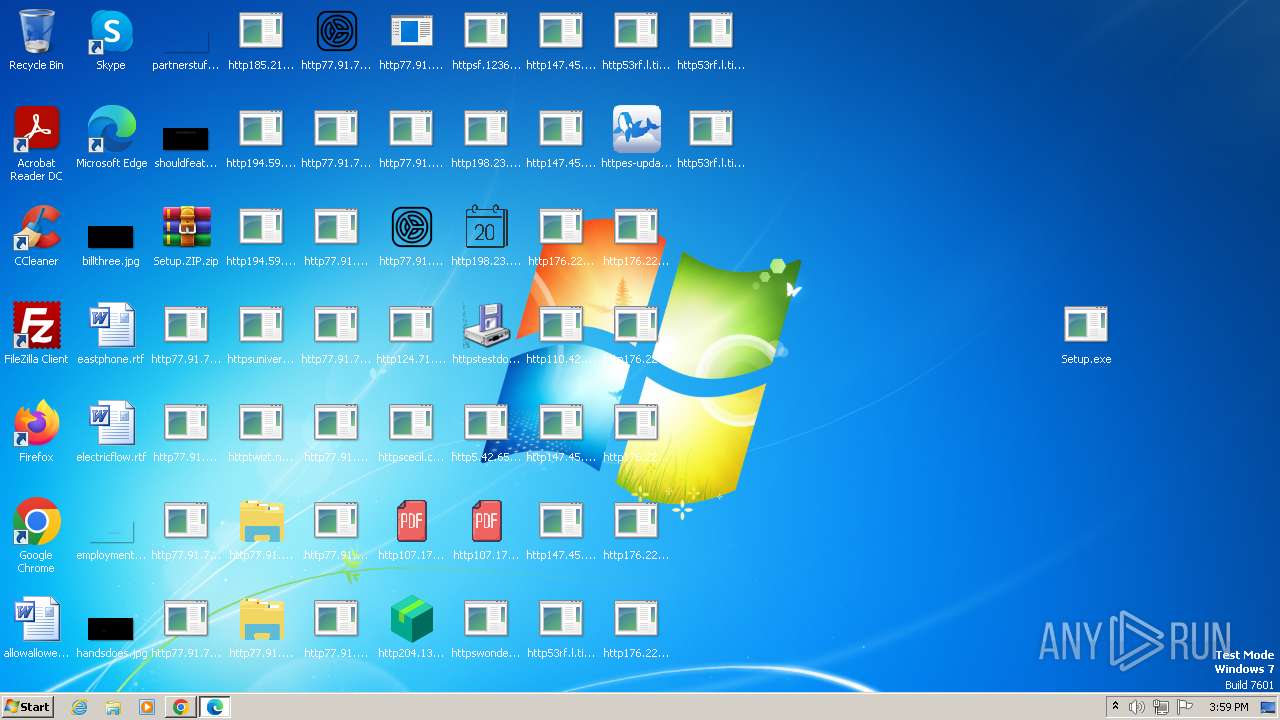Select the allowallowe... Word document icon
The height and width of the screenshot is (720, 1280).
pyautogui.click(x=36, y=629)
